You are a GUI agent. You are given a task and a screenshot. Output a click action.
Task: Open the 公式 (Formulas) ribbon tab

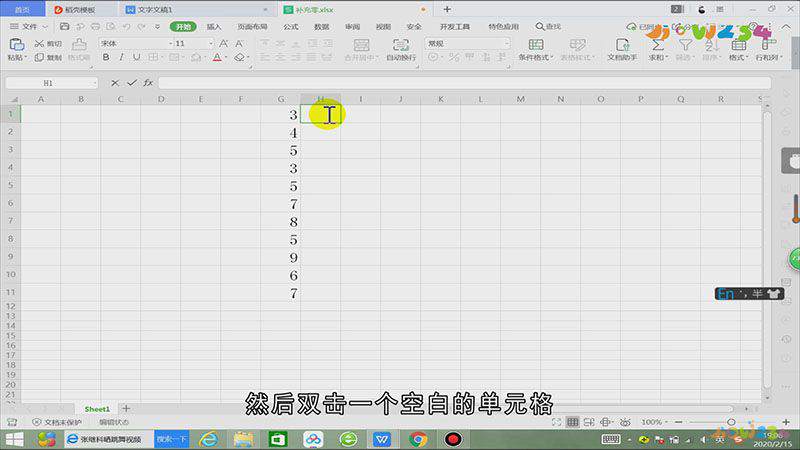click(x=291, y=27)
